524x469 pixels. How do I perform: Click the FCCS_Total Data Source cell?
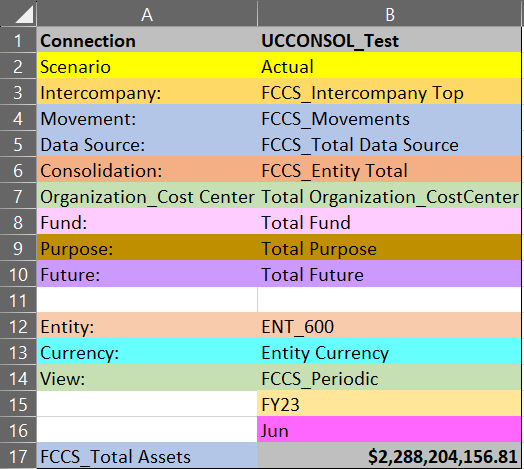coord(389,144)
